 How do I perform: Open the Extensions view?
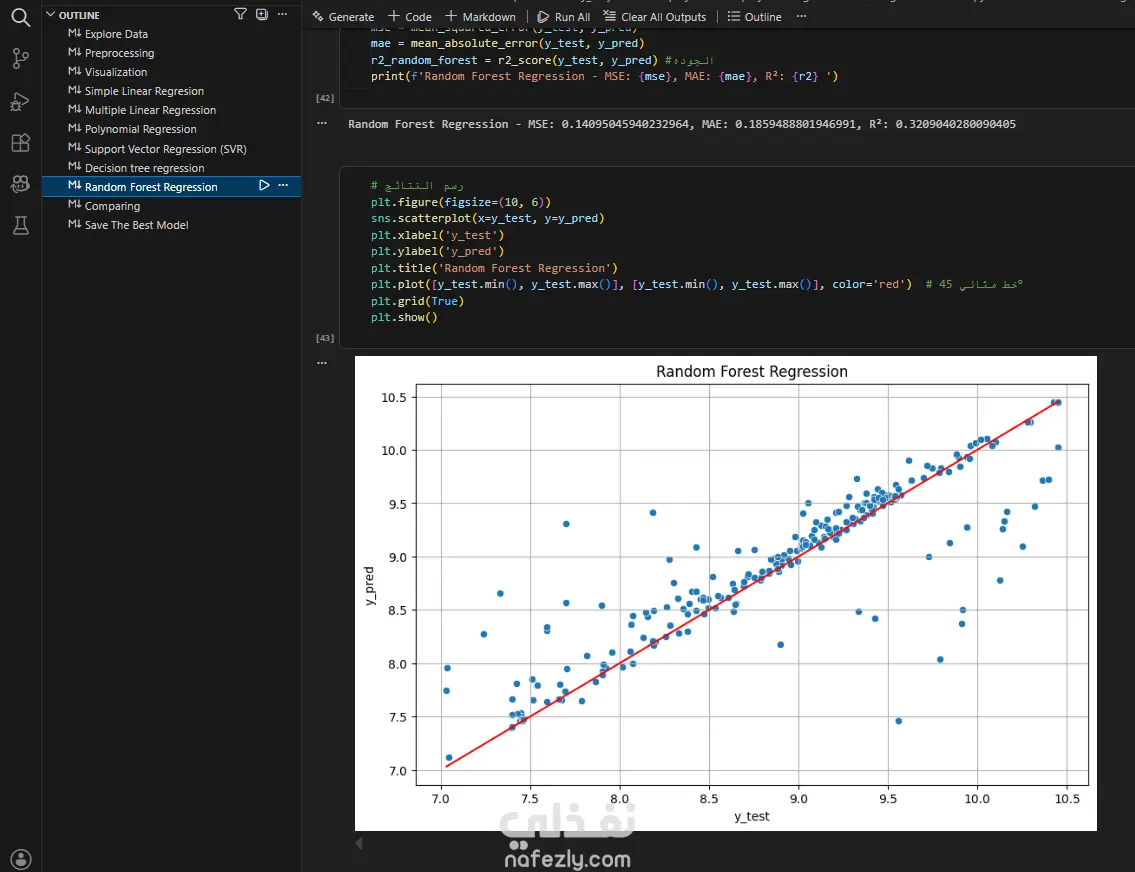pyautogui.click(x=21, y=143)
